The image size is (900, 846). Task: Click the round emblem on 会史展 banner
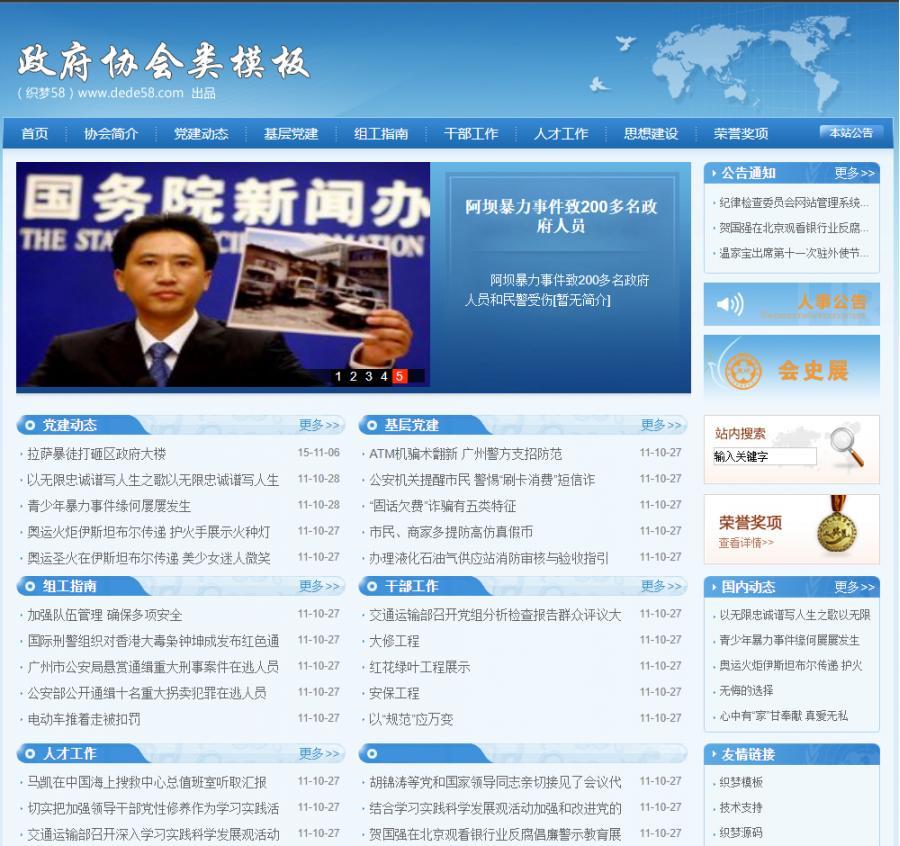[x=742, y=372]
